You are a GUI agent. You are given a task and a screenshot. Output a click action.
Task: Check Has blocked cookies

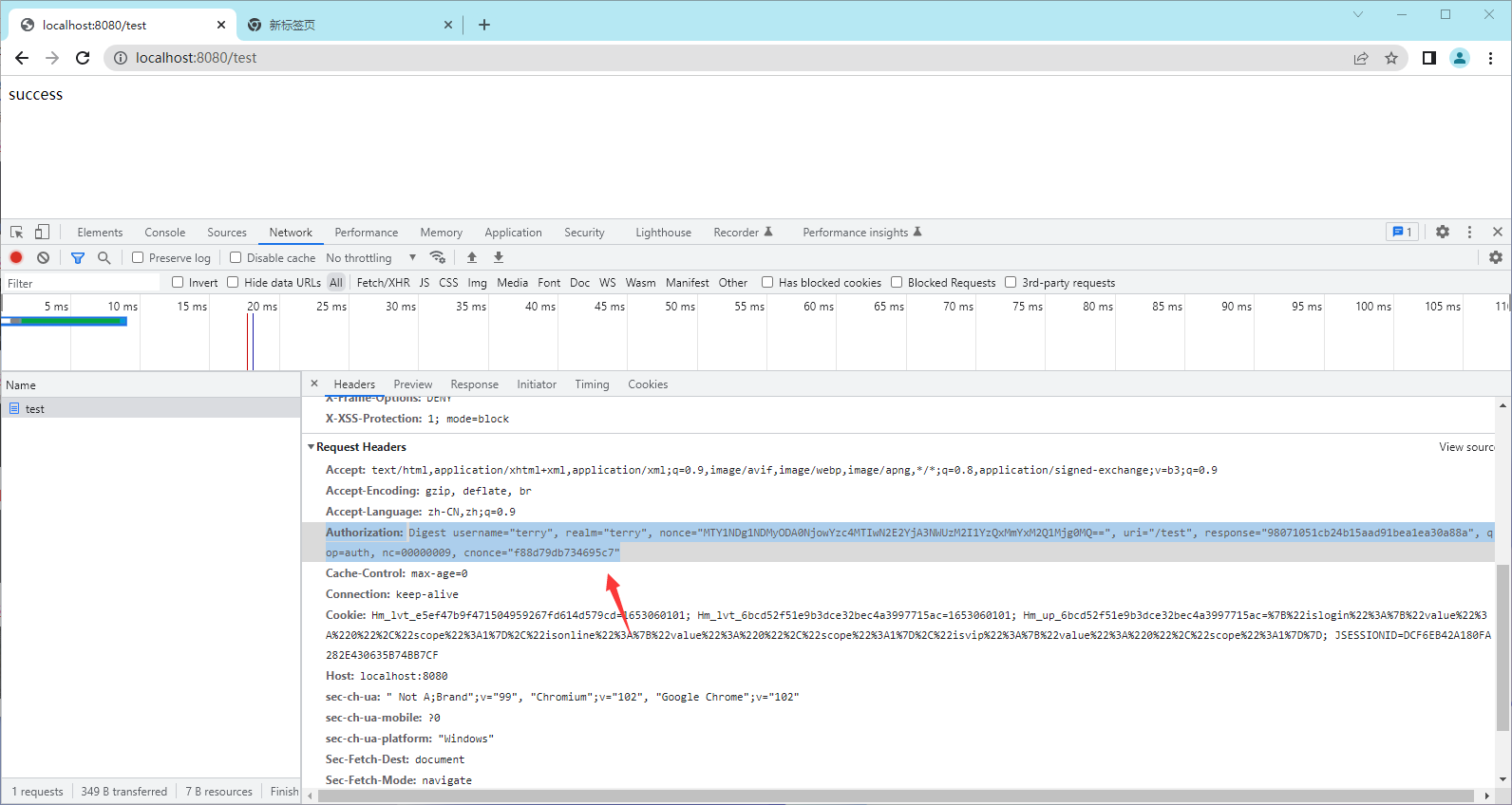(767, 282)
